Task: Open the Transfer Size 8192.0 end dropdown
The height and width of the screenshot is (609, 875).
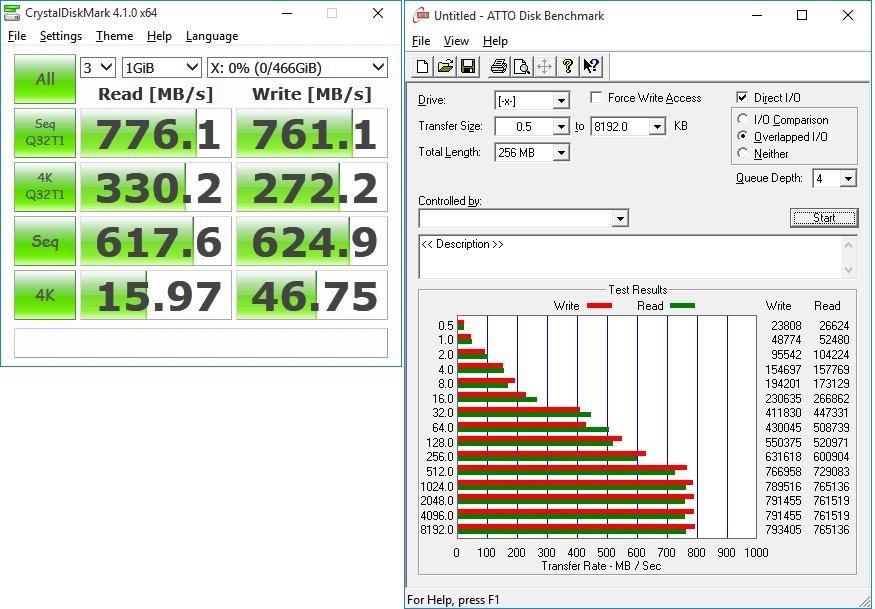Action: click(x=657, y=127)
